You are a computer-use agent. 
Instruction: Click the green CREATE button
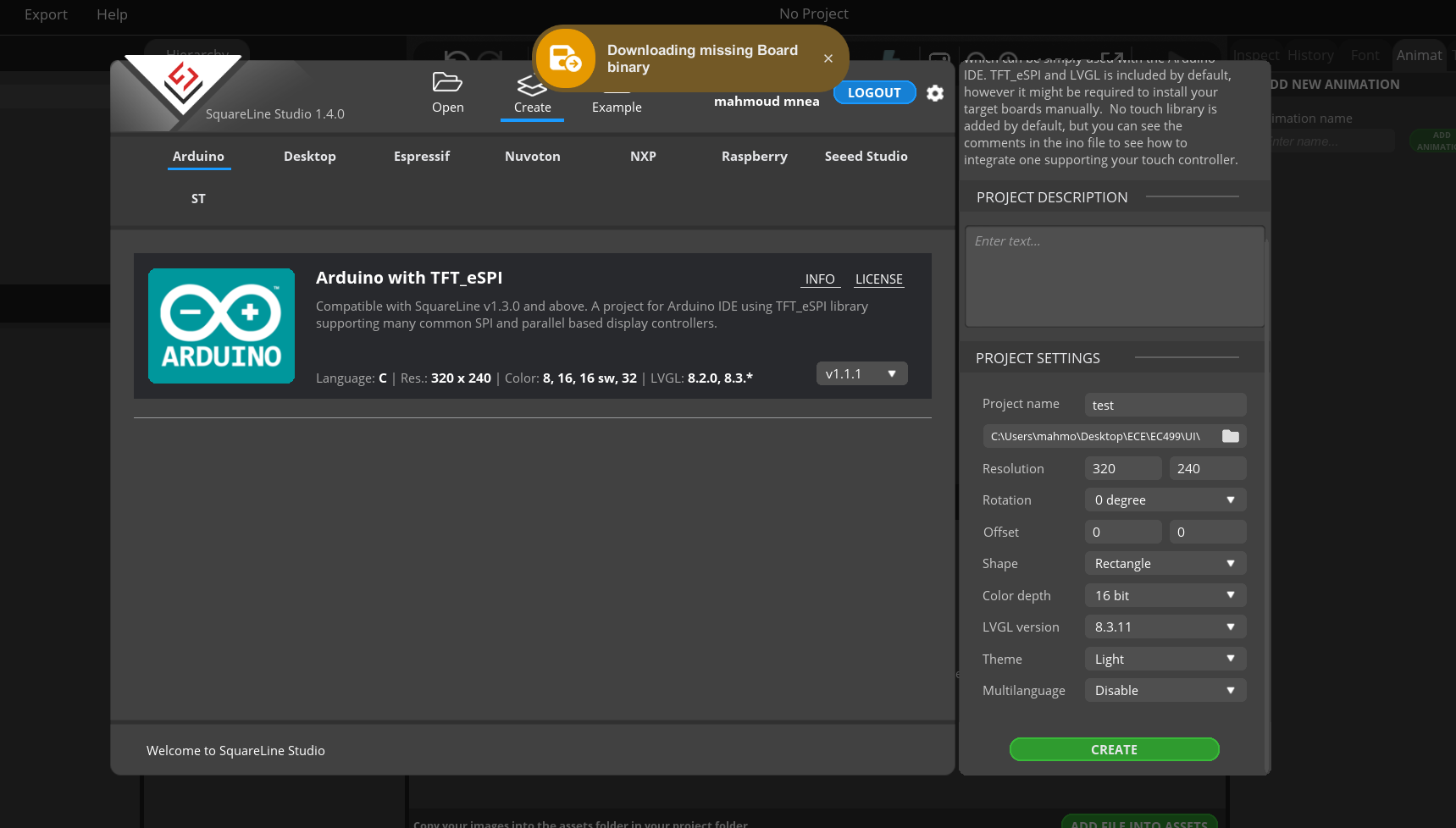click(x=1114, y=750)
